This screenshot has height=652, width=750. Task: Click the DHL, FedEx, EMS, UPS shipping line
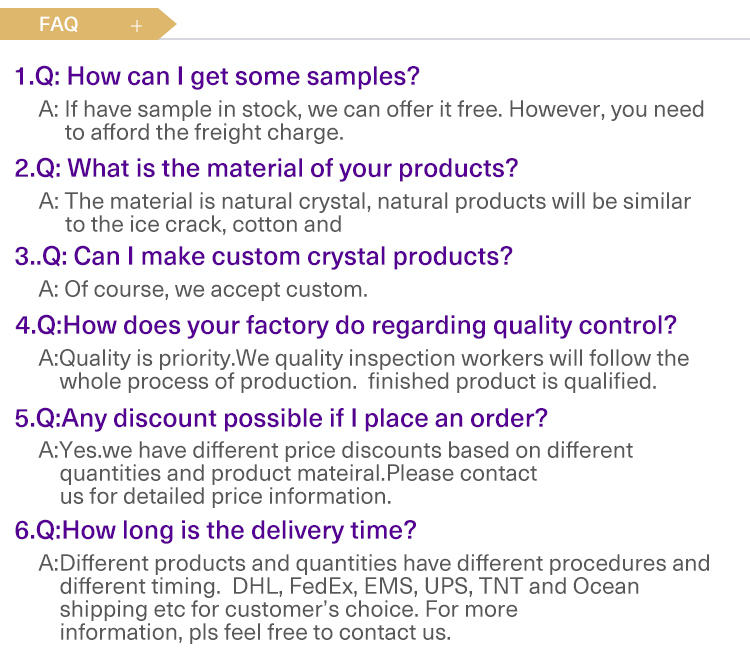(x=350, y=586)
